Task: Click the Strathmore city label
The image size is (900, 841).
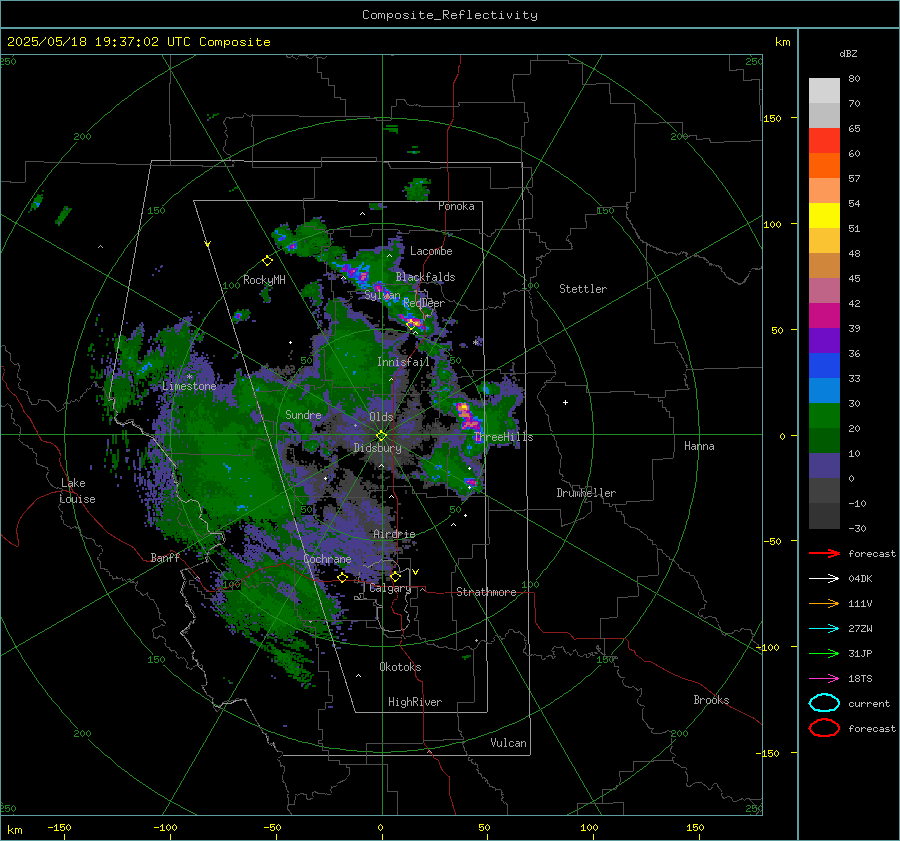Action: [x=486, y=592]
